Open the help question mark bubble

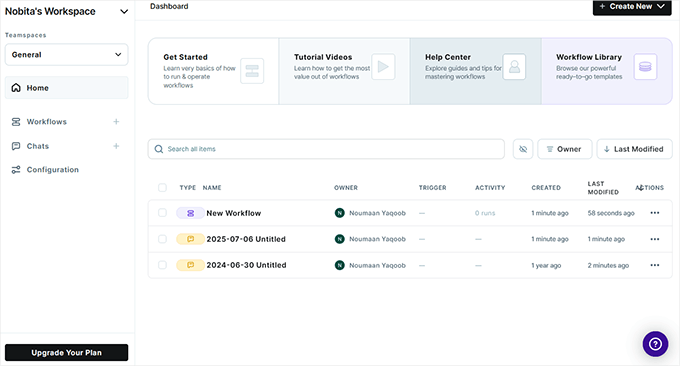pyautogui.click(x=655, y=344)
